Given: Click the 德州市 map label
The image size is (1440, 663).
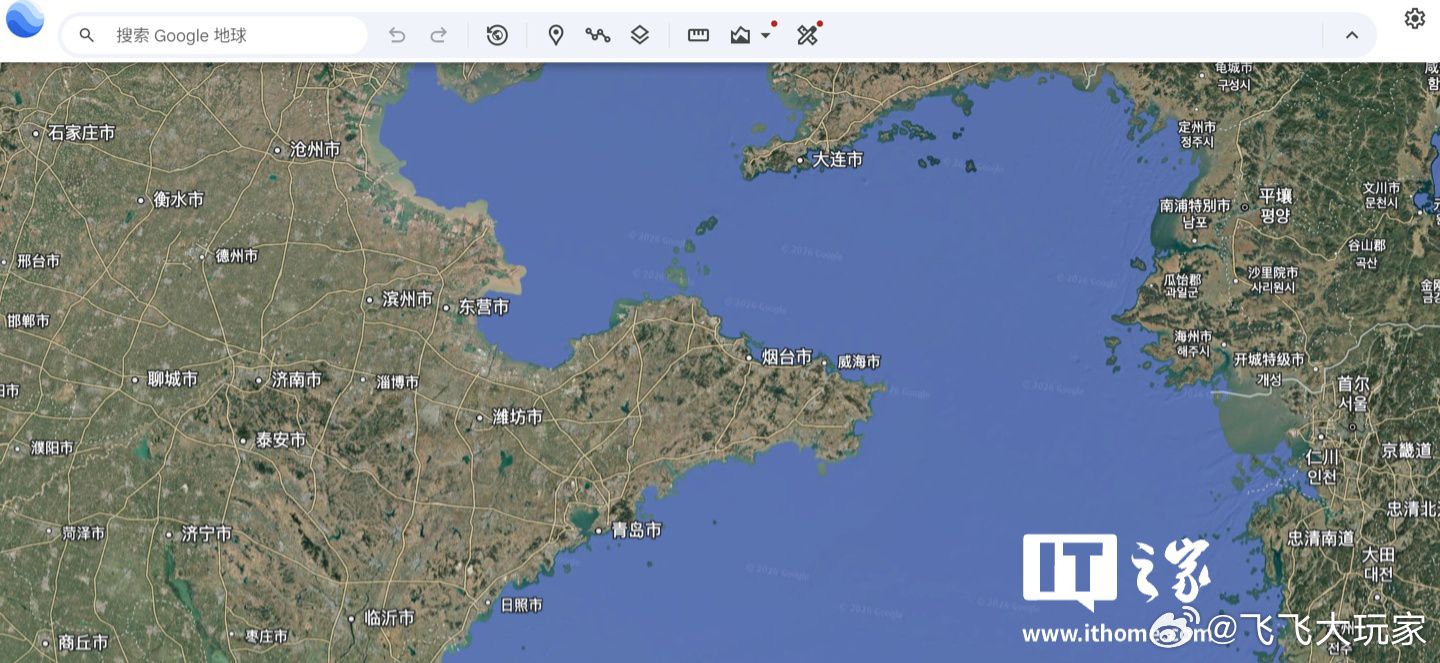Looking at the screenshot, I should [x=237, y=256].
